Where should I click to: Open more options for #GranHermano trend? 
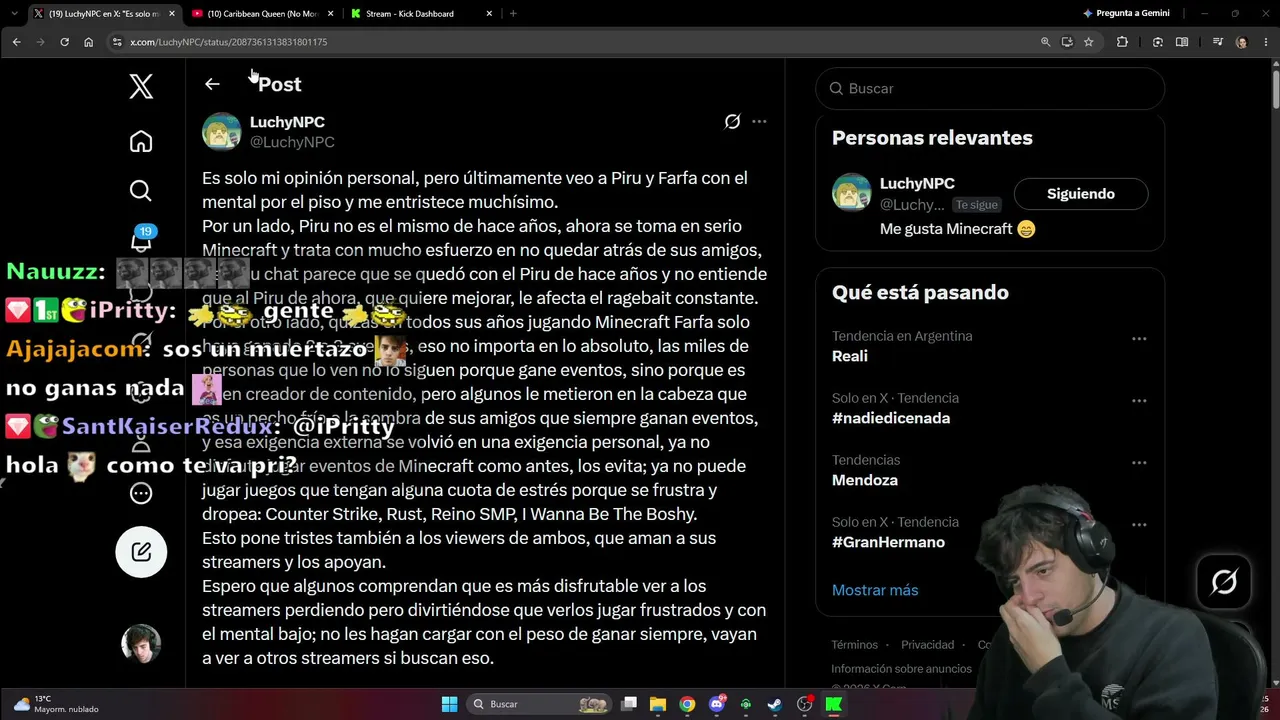(1139, 525)
